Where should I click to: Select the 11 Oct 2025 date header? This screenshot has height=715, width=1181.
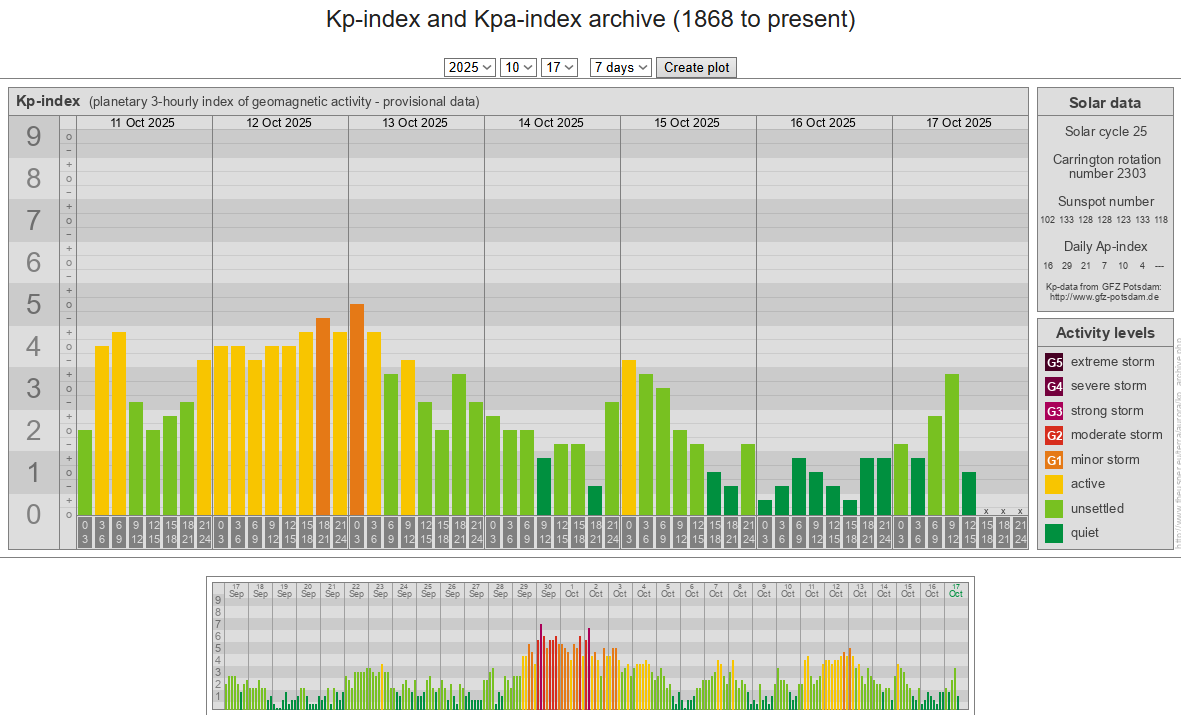143,123
